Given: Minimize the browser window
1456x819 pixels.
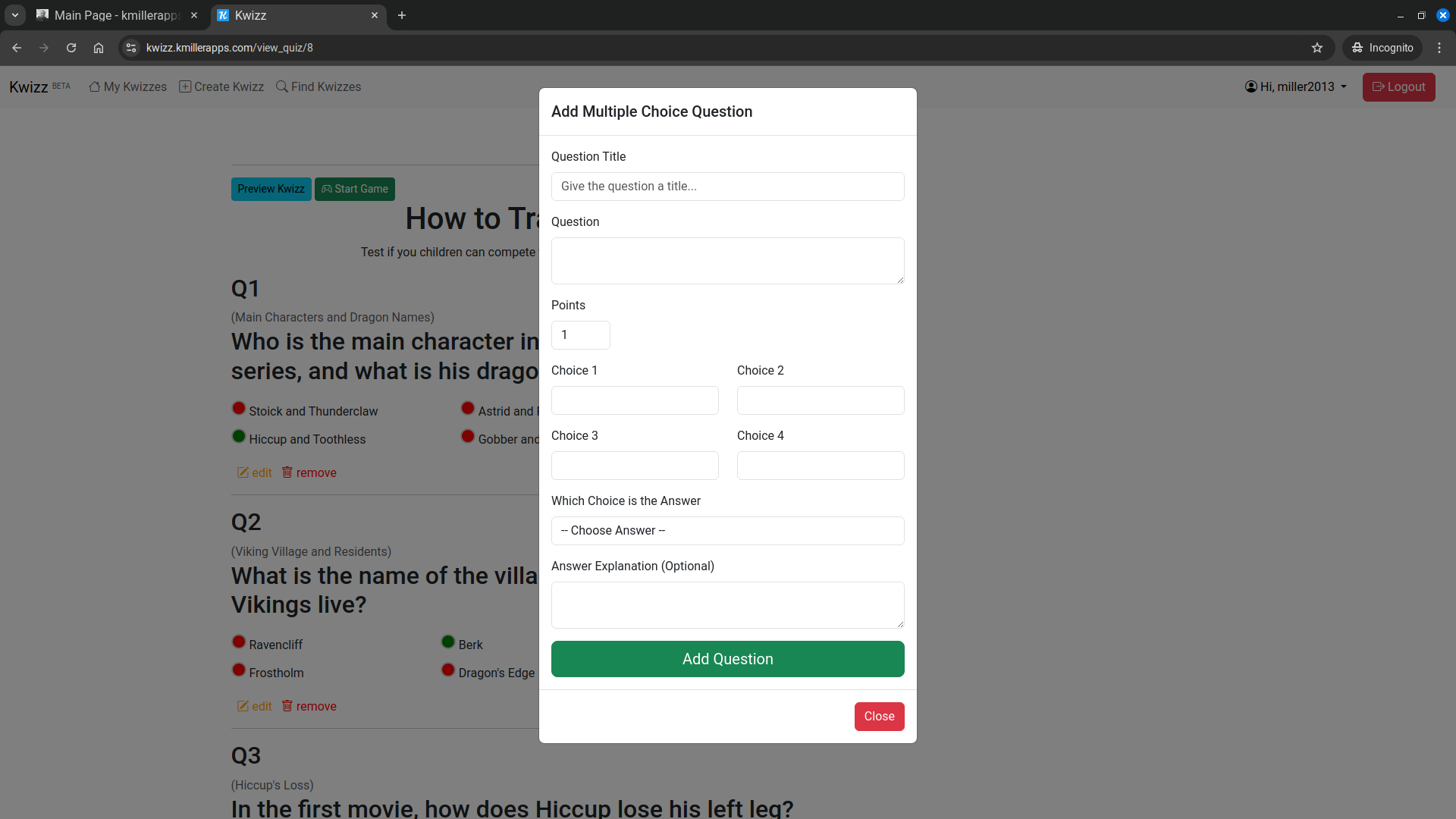Looking at the screenshot, I should click(1401, 15).
